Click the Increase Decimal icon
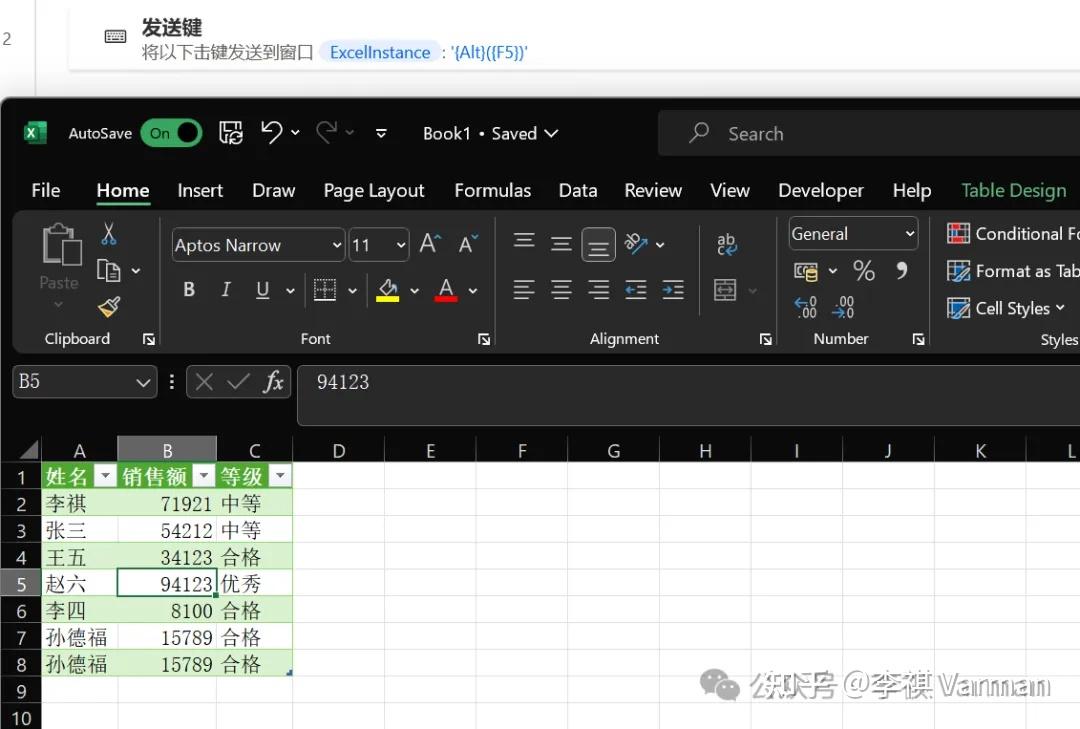The height and width of the screenshot is (729, 1080). click(805, 307)
